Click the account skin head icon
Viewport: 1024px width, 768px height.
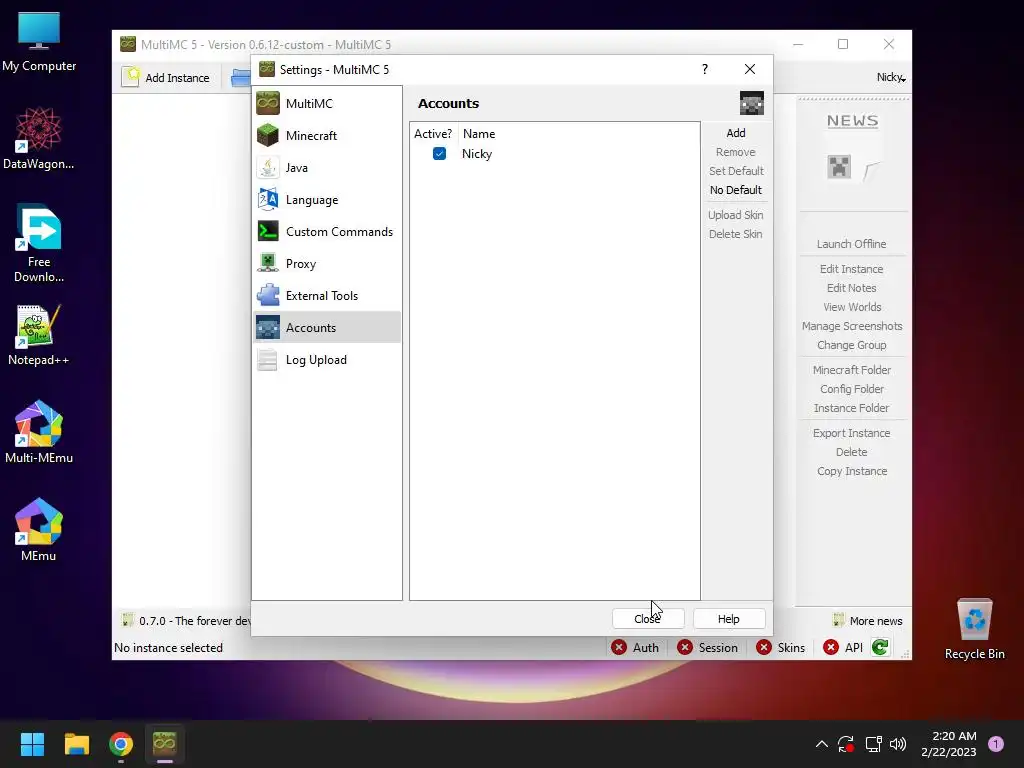tap(752, 103)
